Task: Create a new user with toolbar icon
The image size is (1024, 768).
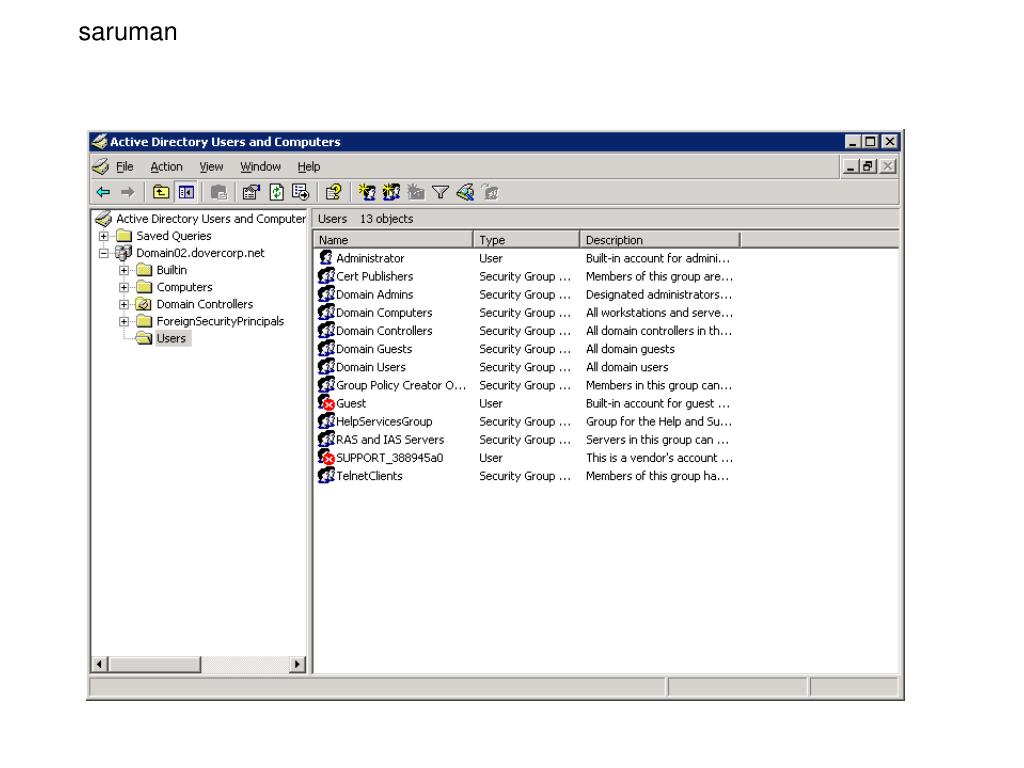Action: pyautogui.click(x=367, y=192)
